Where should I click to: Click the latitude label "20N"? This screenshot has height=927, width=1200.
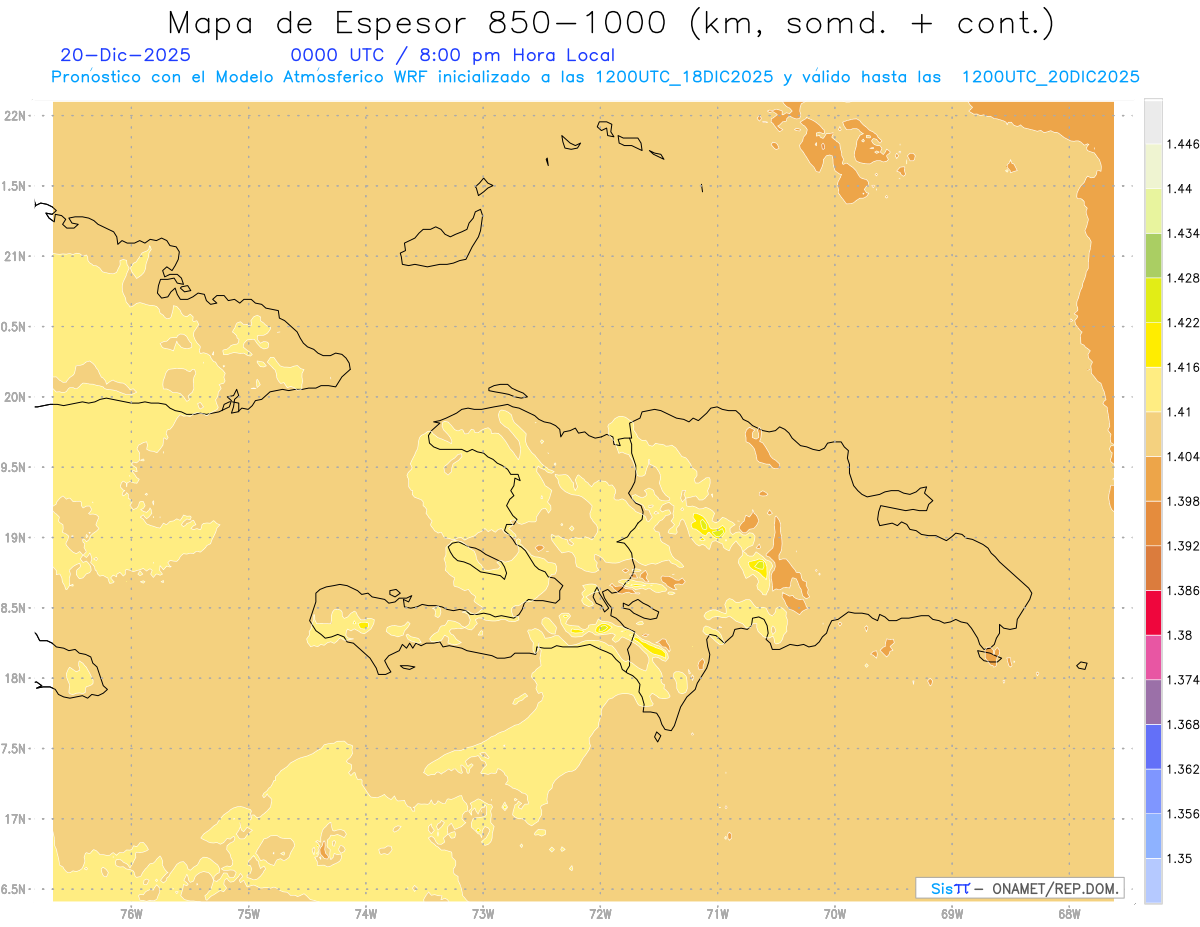tap(15, 397)
